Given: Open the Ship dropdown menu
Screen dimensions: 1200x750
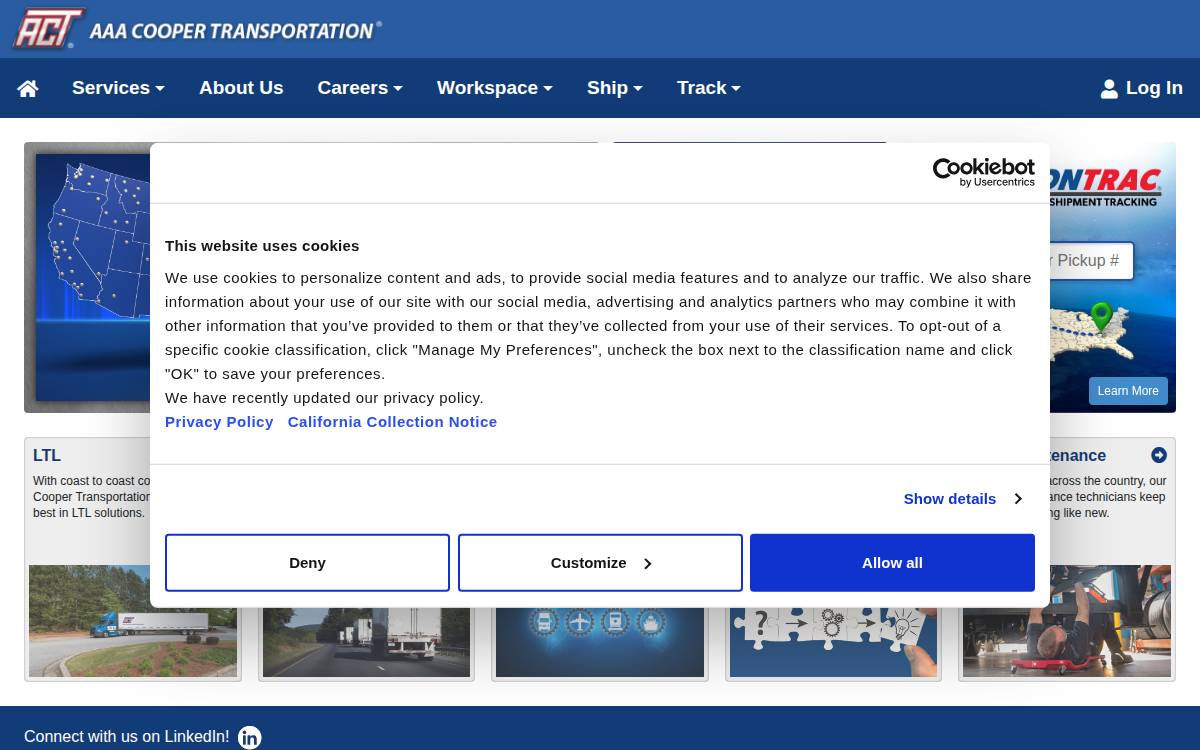Looking at the screenshot, I should click(x=615, y=88).
